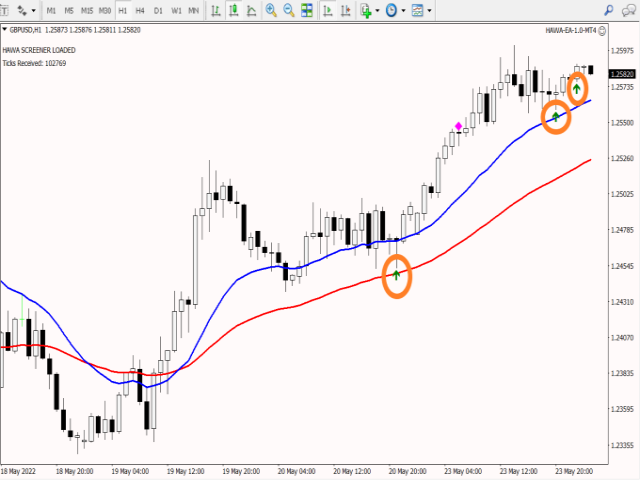The height and width of the screenshot is (480, 640).
Task: Select the text label tool icon
Action: coord(4,11)
